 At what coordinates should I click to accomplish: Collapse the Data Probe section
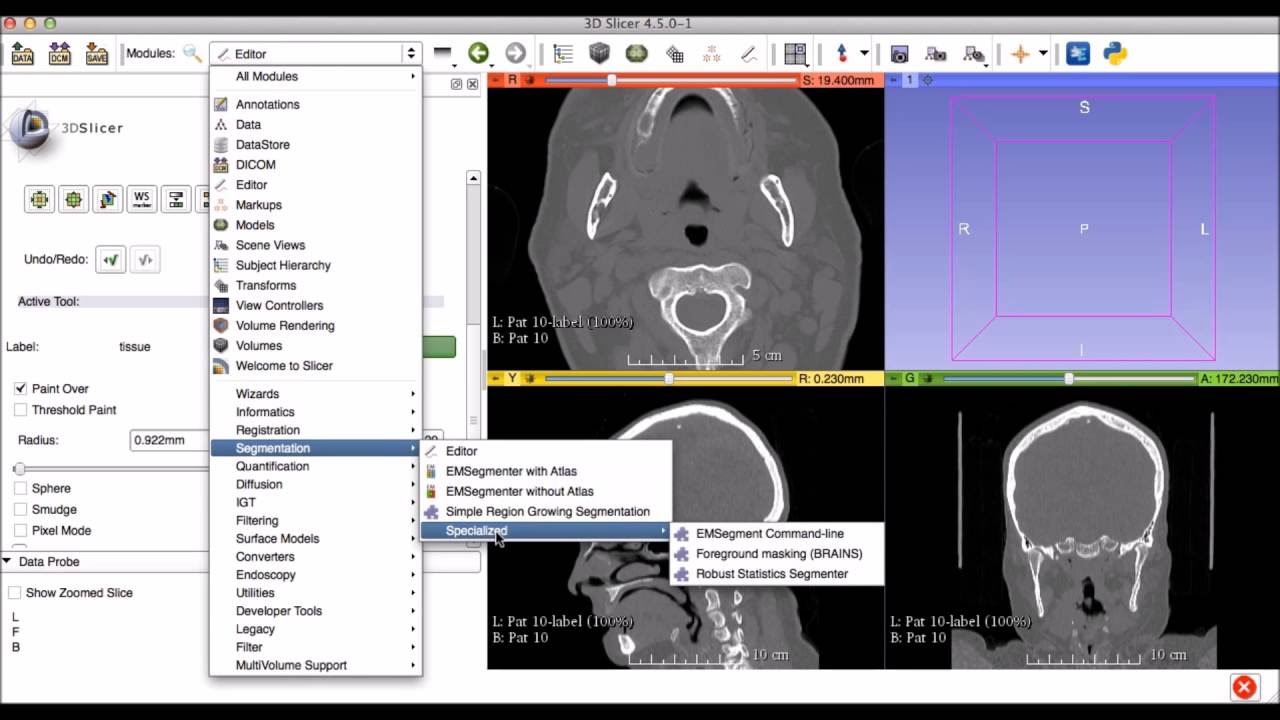pos(7,562)
